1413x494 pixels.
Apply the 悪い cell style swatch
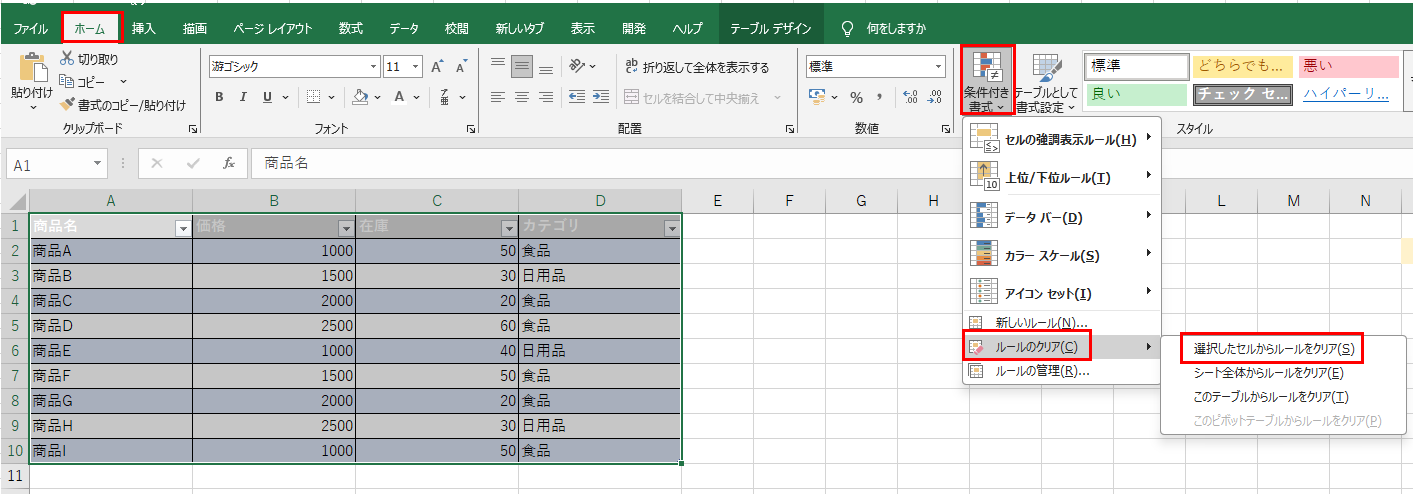(1346, 66)
